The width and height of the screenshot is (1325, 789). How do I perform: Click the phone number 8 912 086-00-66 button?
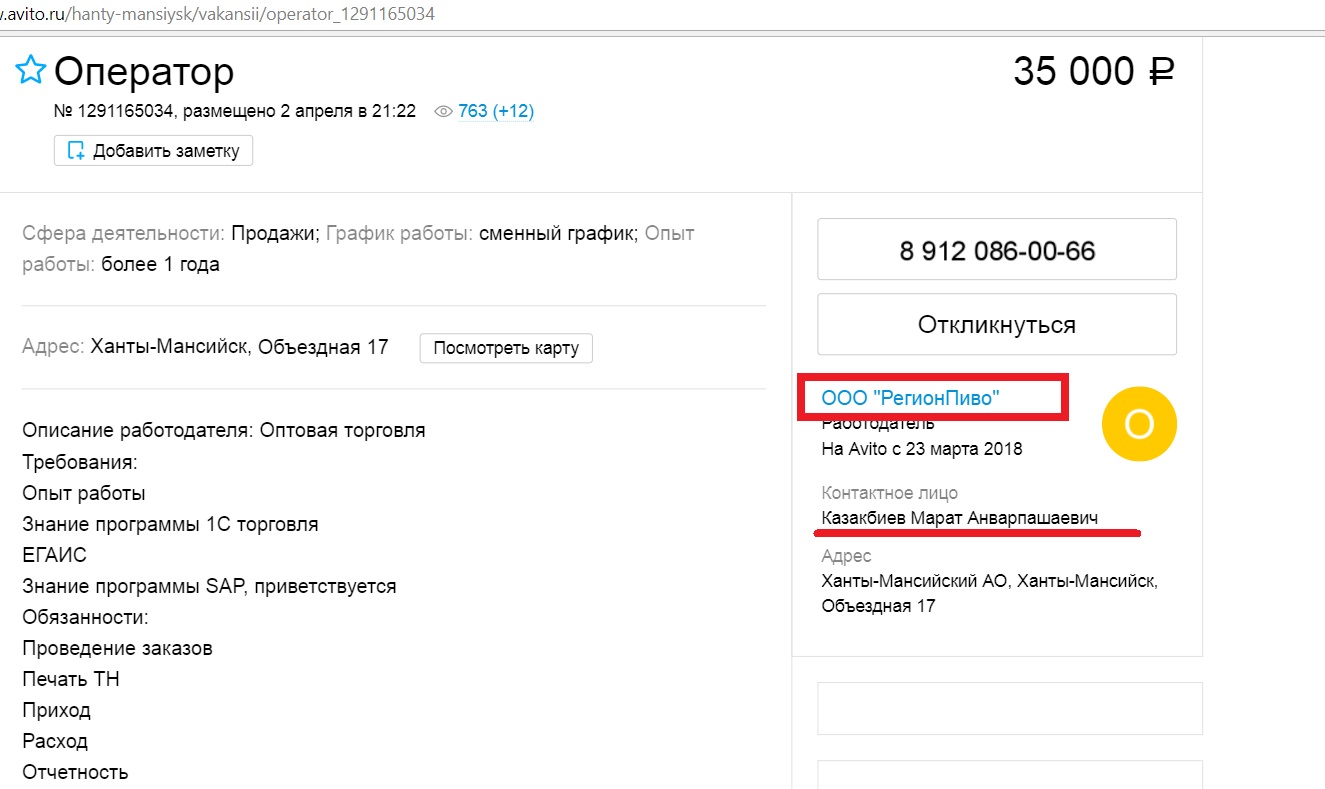point(996,250)
